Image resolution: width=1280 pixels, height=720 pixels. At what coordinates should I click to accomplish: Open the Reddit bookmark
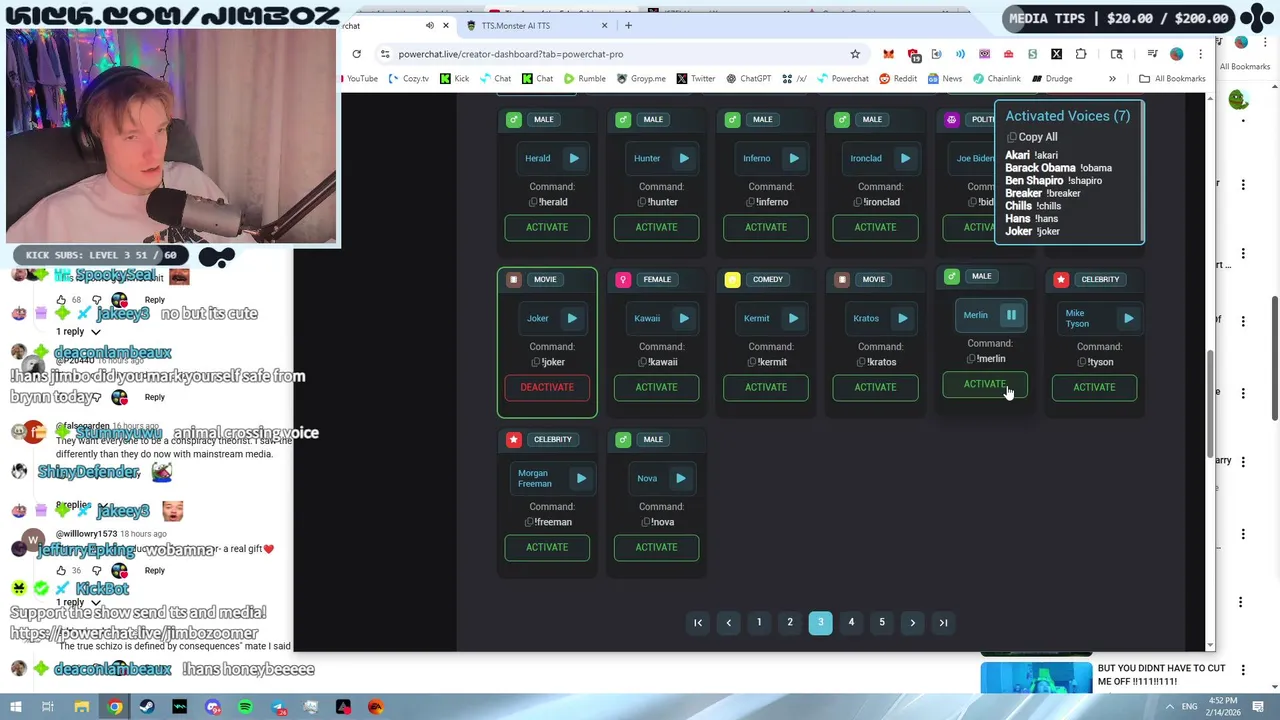pyautogui.click(x=898, y=79)
